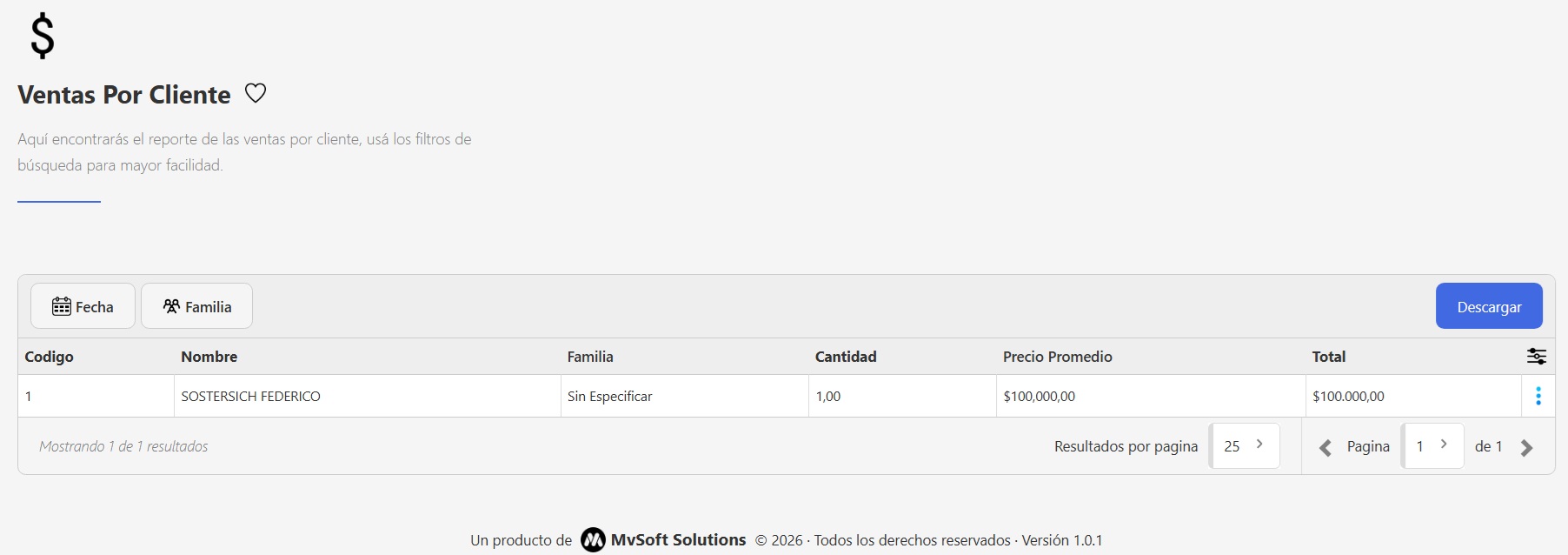This screenshot has height=555, width=1568.
Task: Sort by Codigo column header
Action: point(50,357)
